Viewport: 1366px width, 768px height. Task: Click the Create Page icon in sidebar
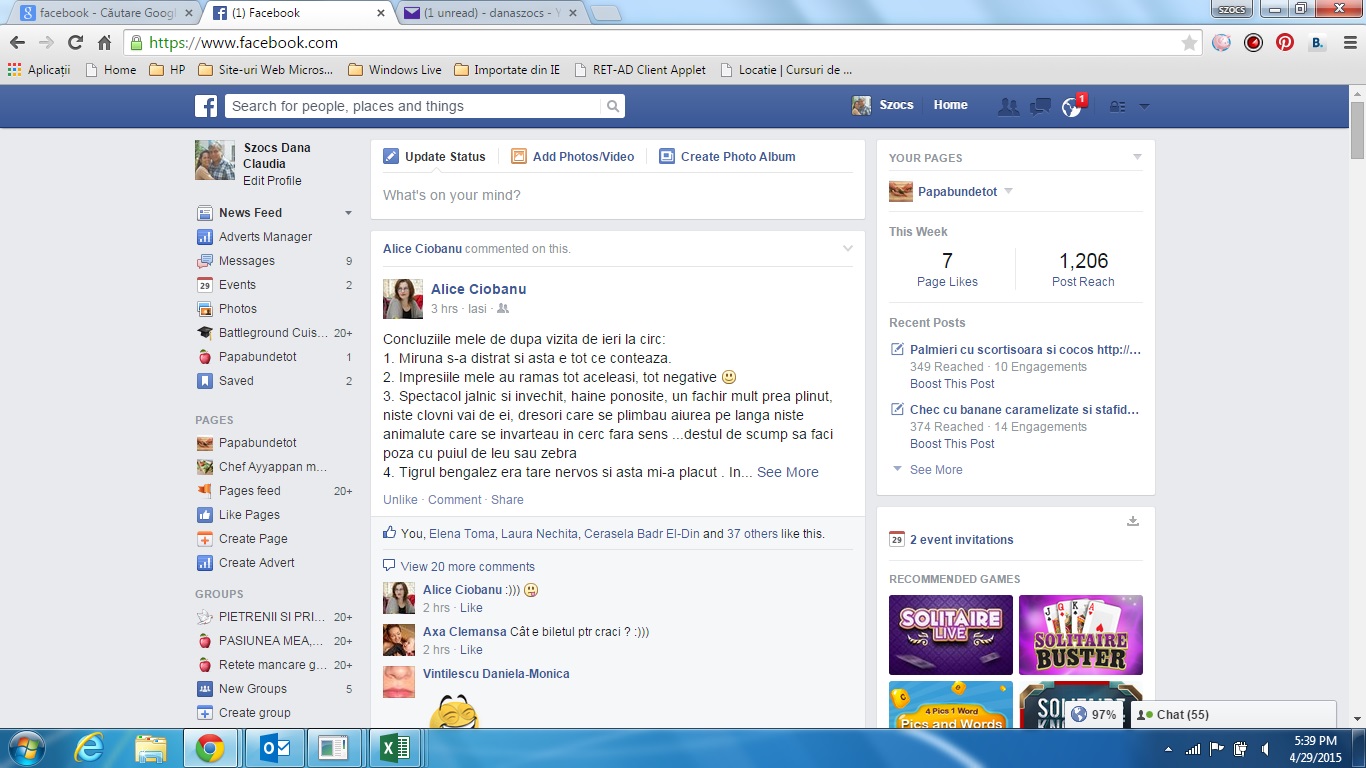[x=205, y=539]
